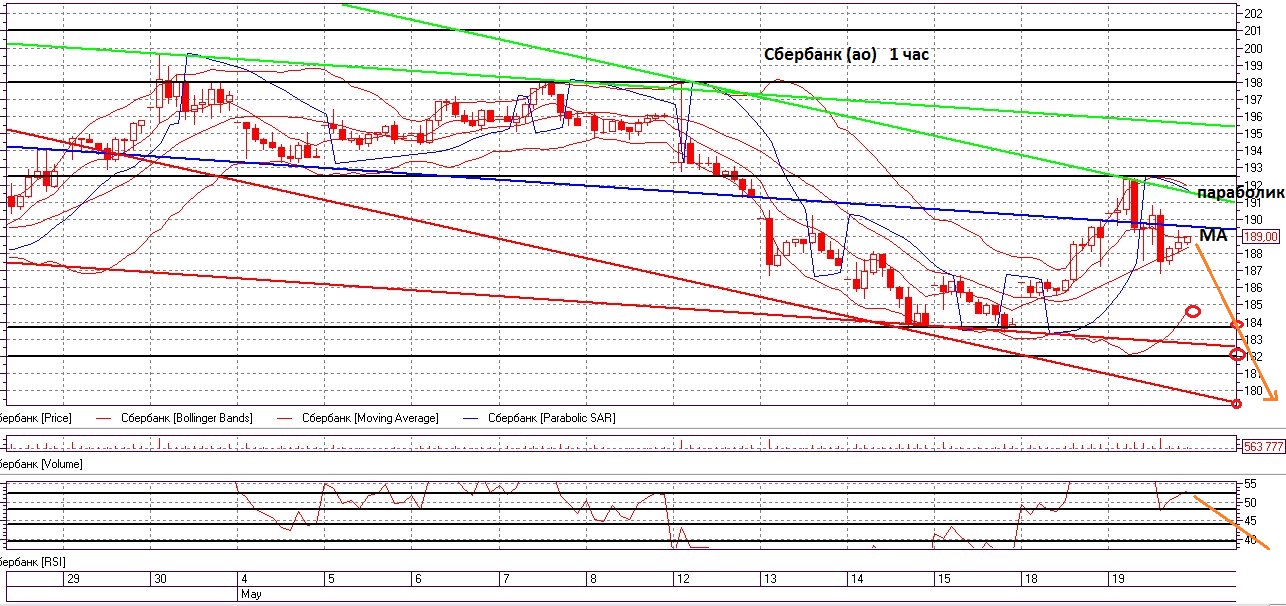Click price level 180 on the price axis

1254,391
